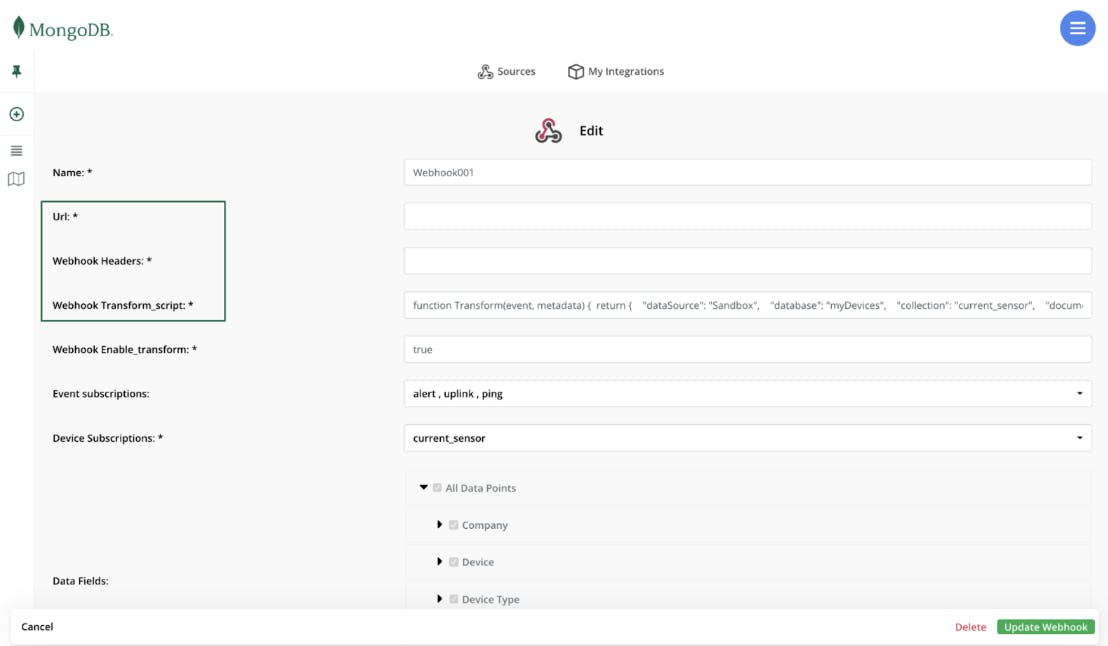Open the blue hamburger menu button
The width and height of the screenshot is (1108, 646).
1077,29
